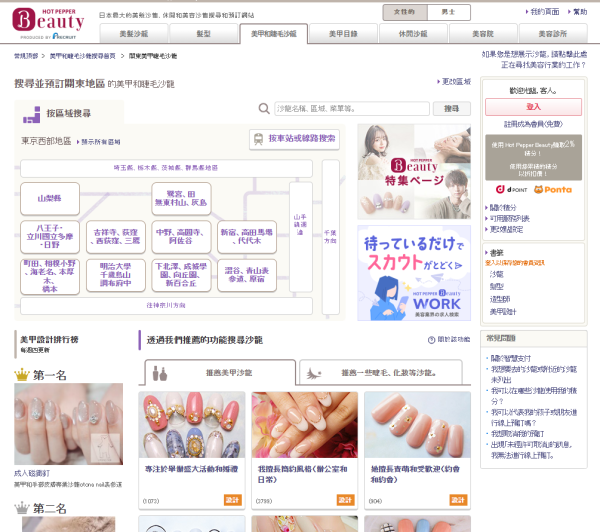Click the 往神奈川方向 bar
600x532 pixels.
(x=166, y=305)
